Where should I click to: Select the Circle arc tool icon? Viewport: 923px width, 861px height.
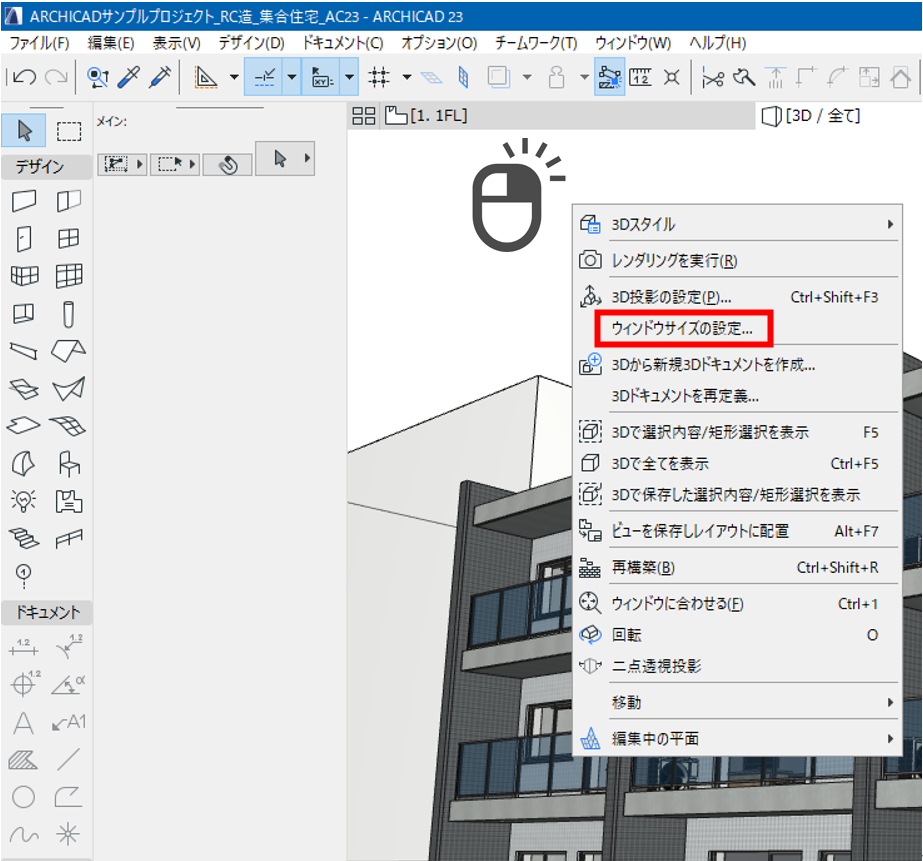24,797
